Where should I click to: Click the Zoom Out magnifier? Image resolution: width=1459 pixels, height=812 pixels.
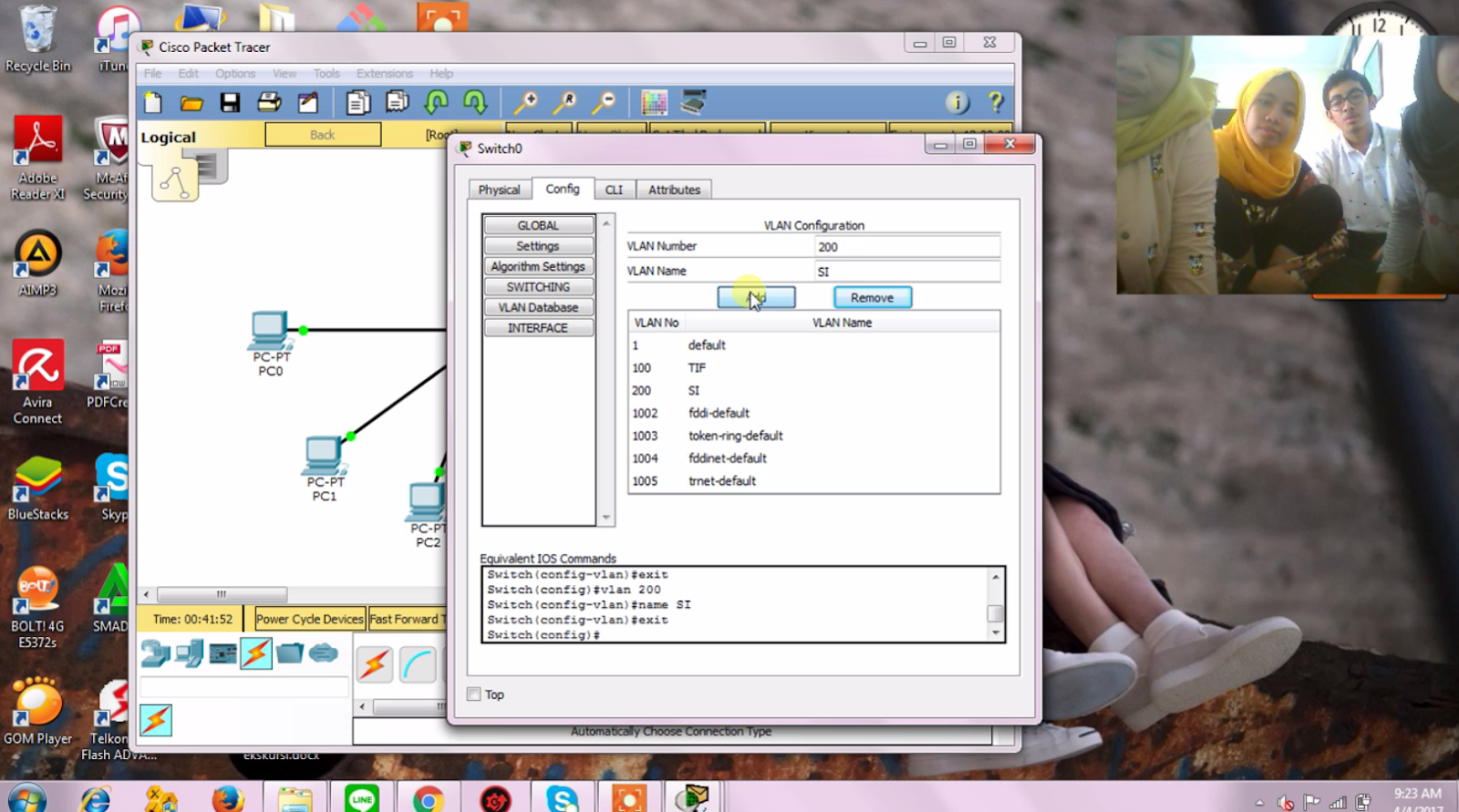pyautogui.click(x=603, y=103)
